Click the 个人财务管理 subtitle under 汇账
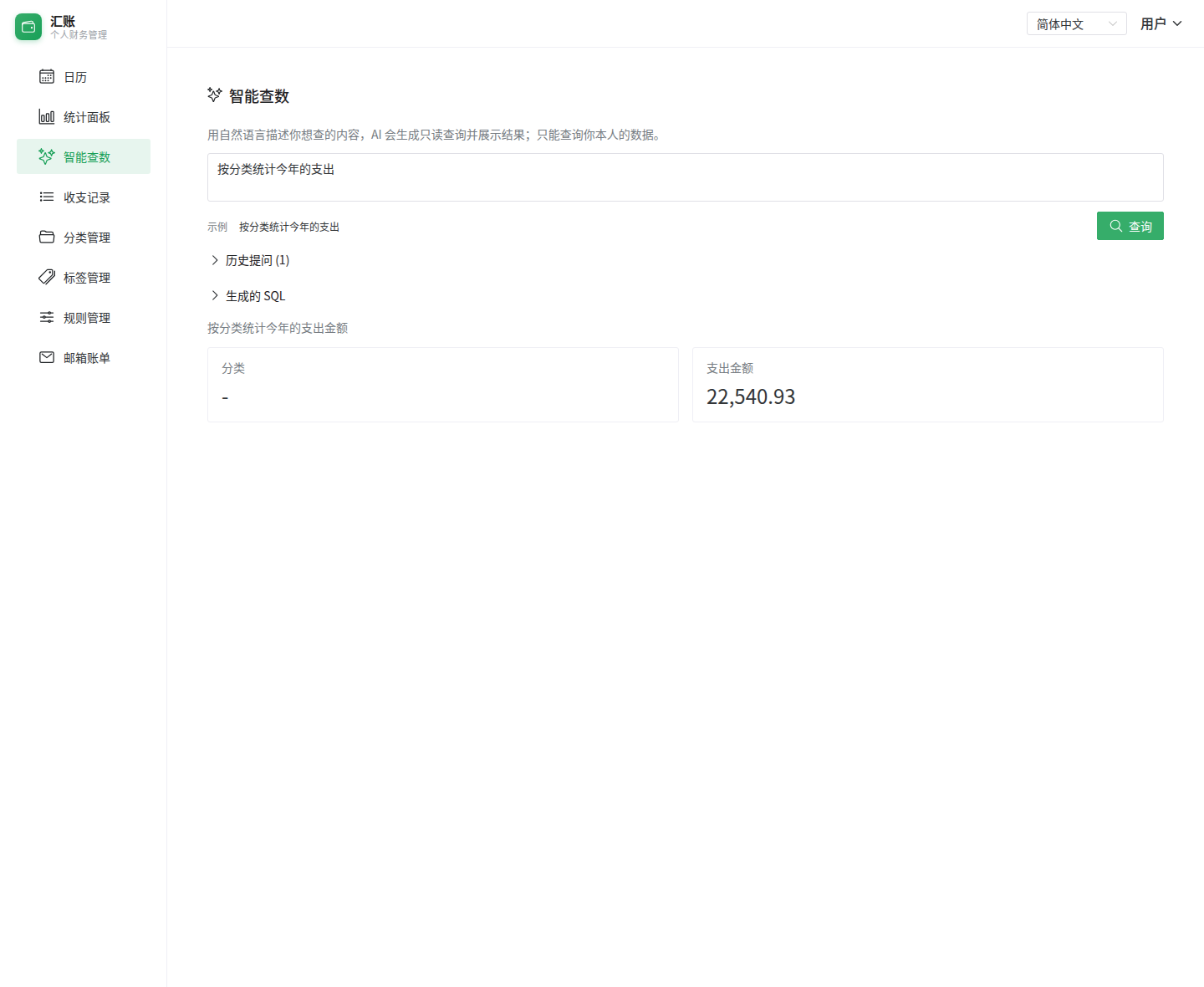Image resolution: width=1204 pixels, height=987 pixels. coord(79,35)
